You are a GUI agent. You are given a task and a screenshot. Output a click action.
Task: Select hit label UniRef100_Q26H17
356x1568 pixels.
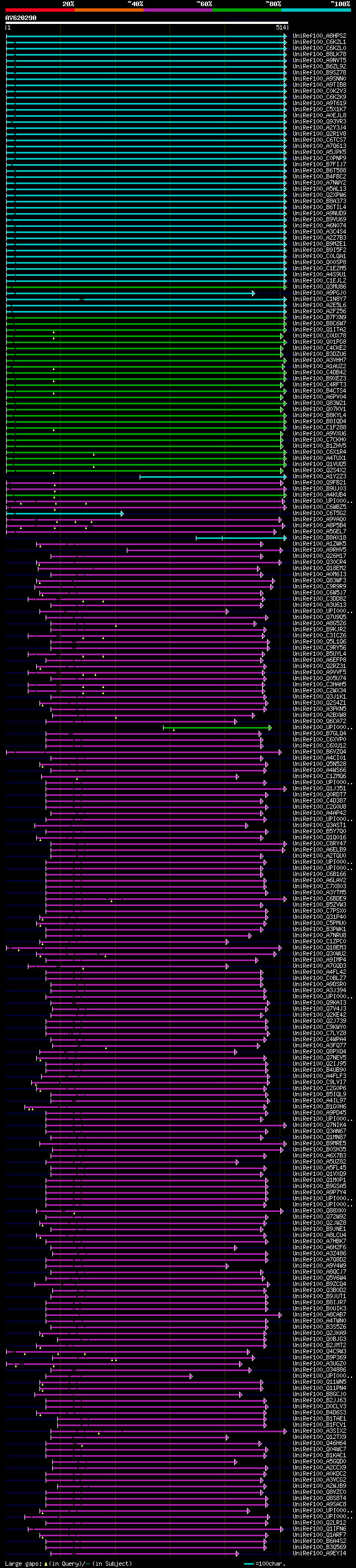click(319, 556)
